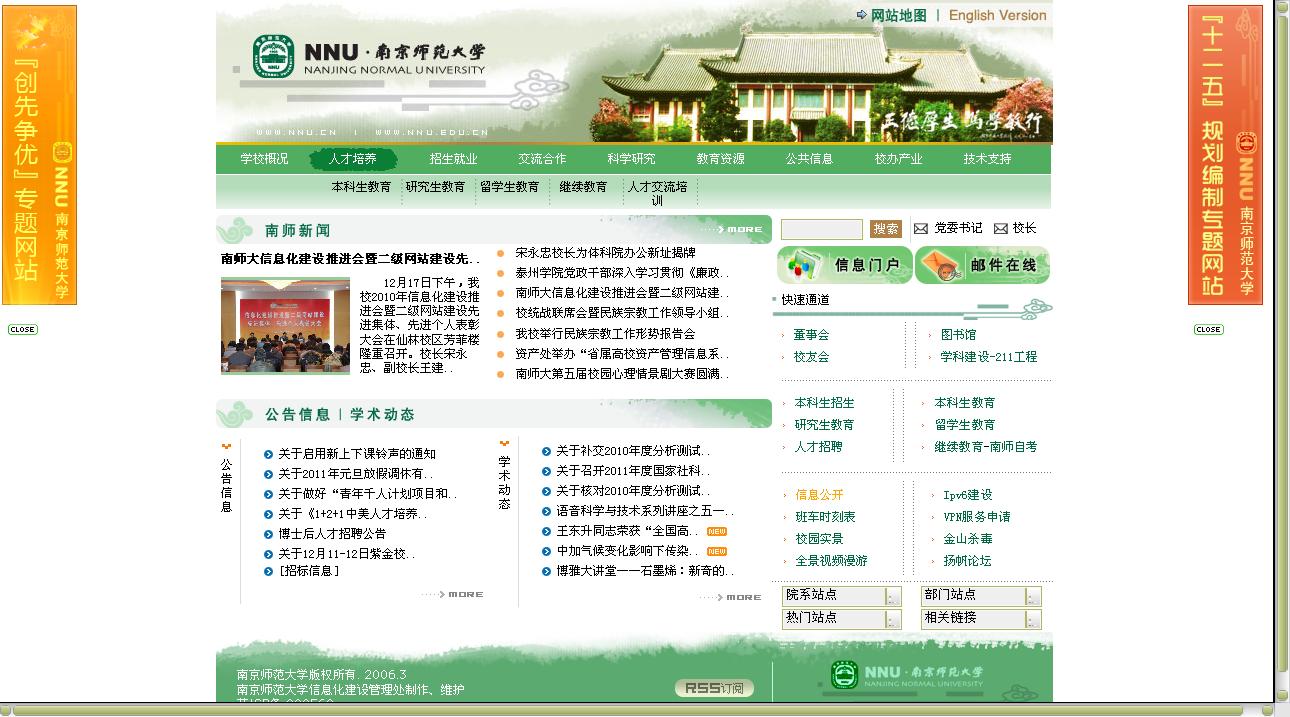Open the 信息门户 portal button
This screenshot has width=1290, height=717.
(x=845, y=265)
